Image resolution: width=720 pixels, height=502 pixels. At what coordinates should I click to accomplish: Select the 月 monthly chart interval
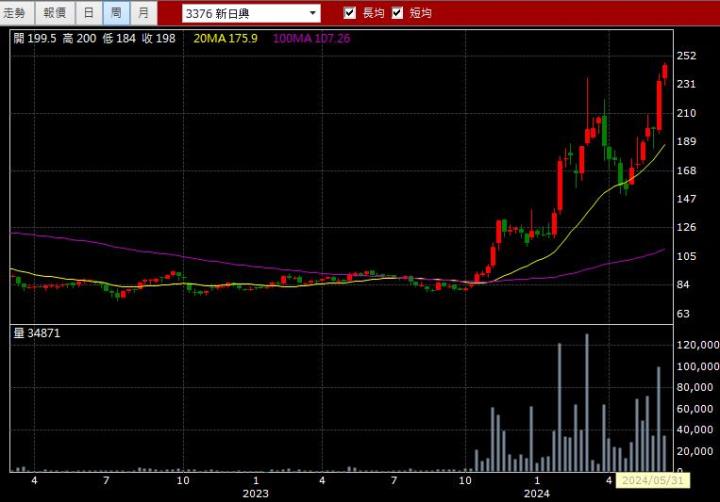click(x=144, y=13)
